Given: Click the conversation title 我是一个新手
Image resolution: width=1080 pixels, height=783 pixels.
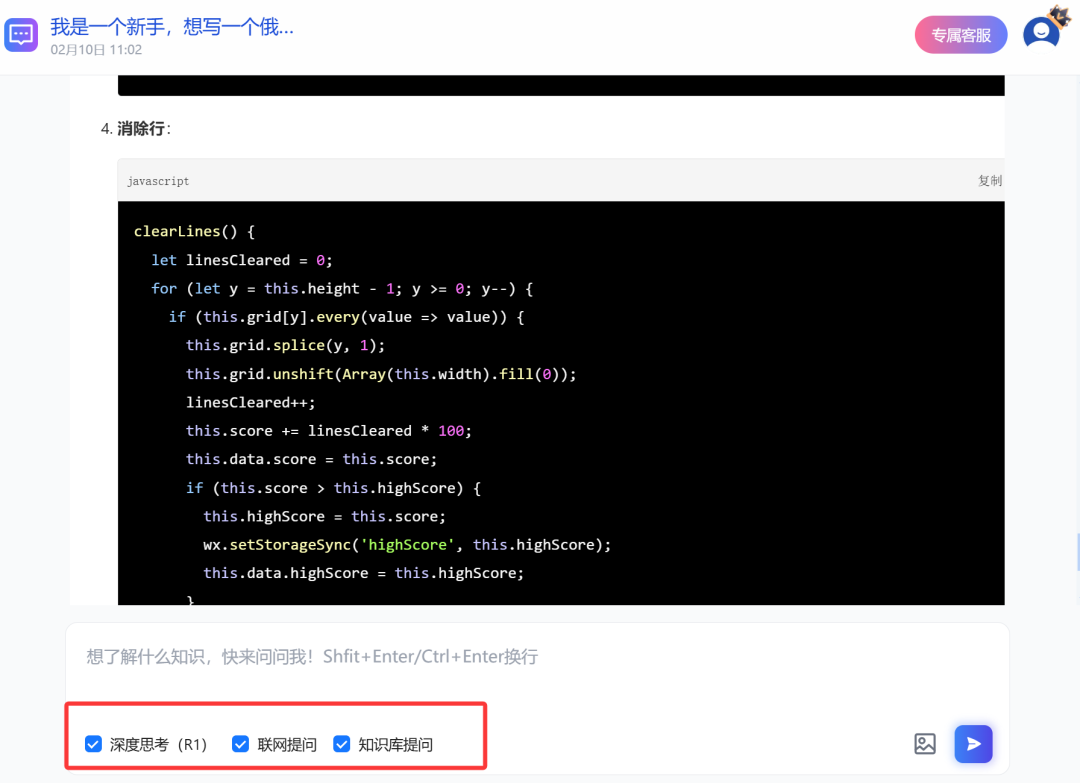Looking at the screenshot, I should pos(172,26).
